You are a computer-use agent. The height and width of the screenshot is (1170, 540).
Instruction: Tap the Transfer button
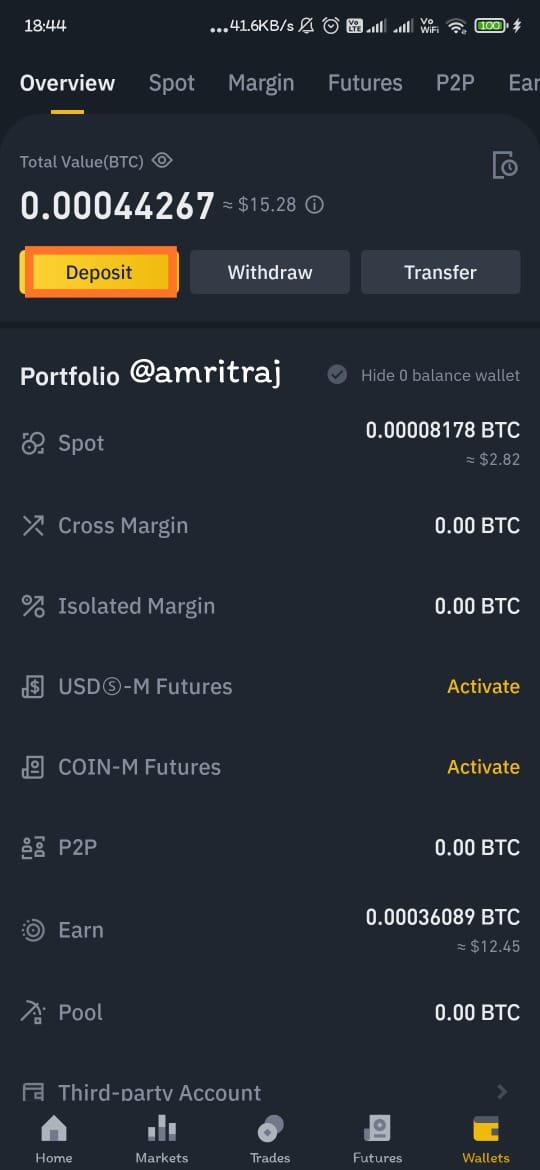(x=440, y=272)
